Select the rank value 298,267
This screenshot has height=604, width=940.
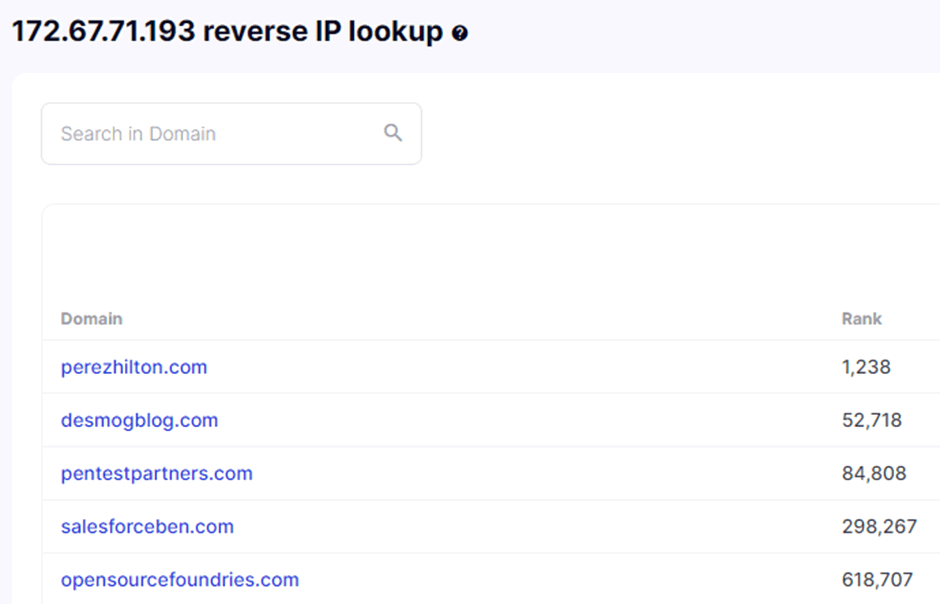click(879, 527)
